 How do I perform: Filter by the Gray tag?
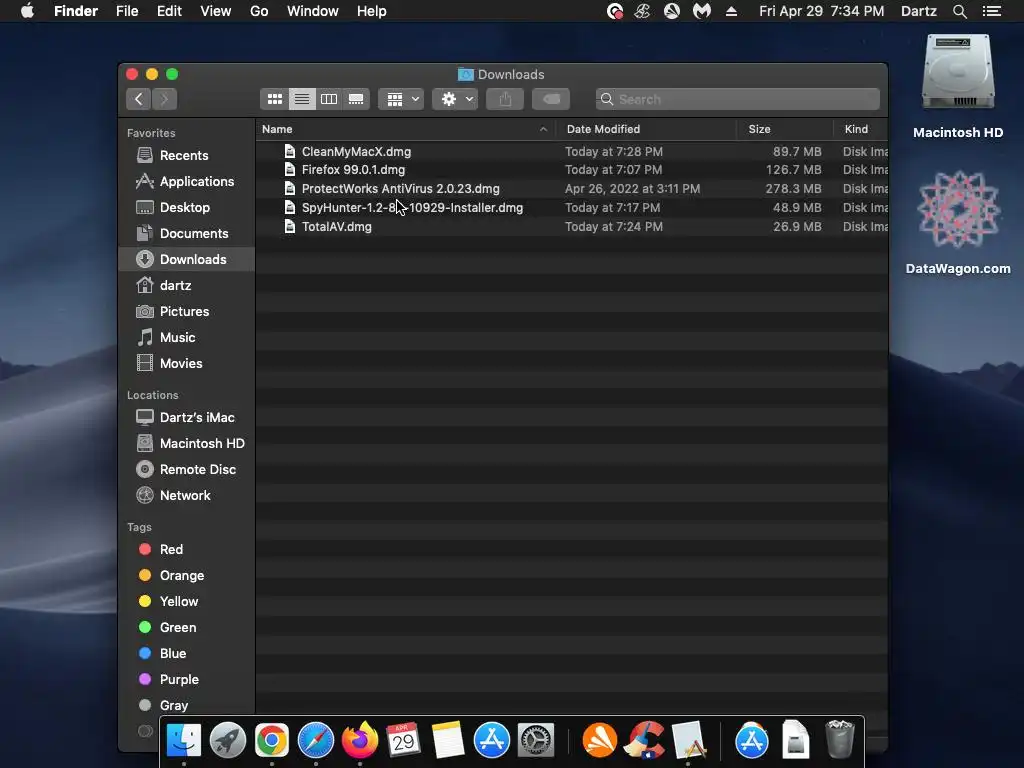click(186, 705)
